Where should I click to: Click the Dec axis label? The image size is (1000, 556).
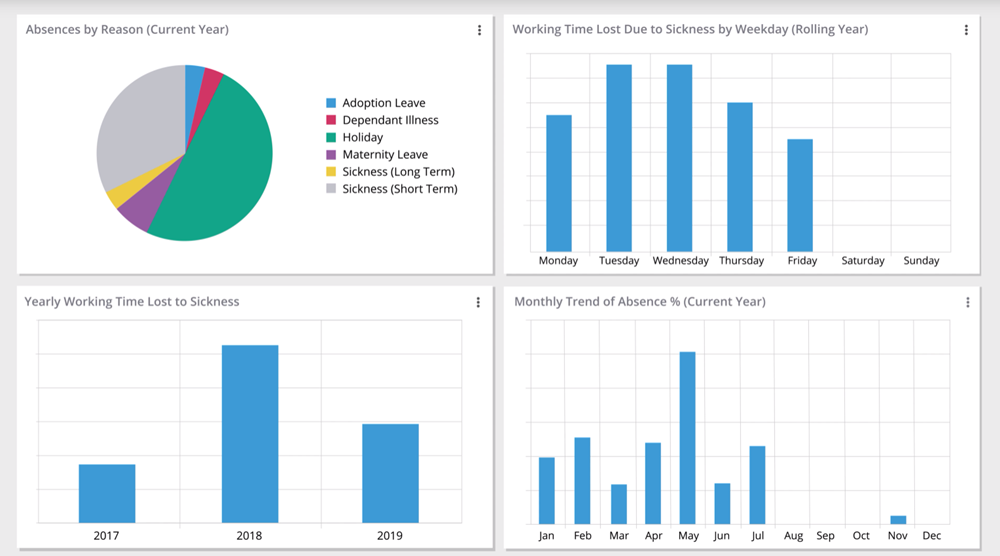931,536
